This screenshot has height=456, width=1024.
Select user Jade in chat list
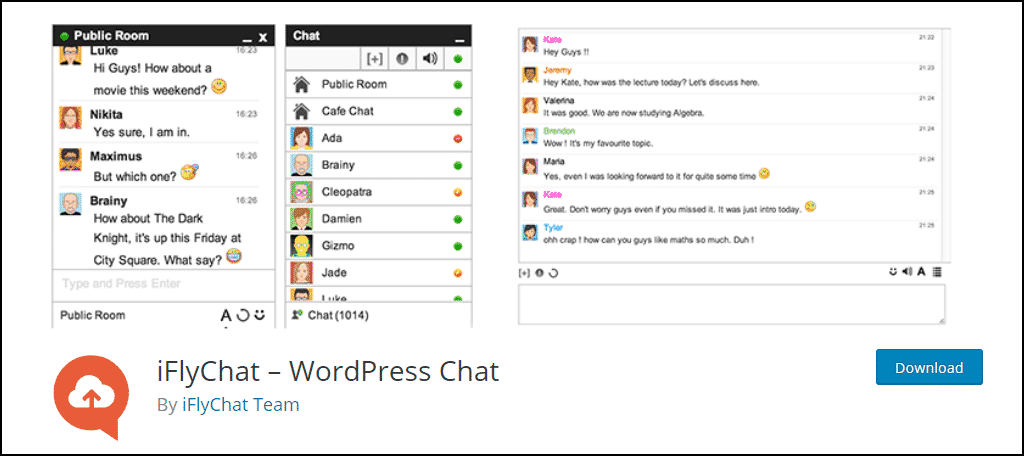coord(379,272)
